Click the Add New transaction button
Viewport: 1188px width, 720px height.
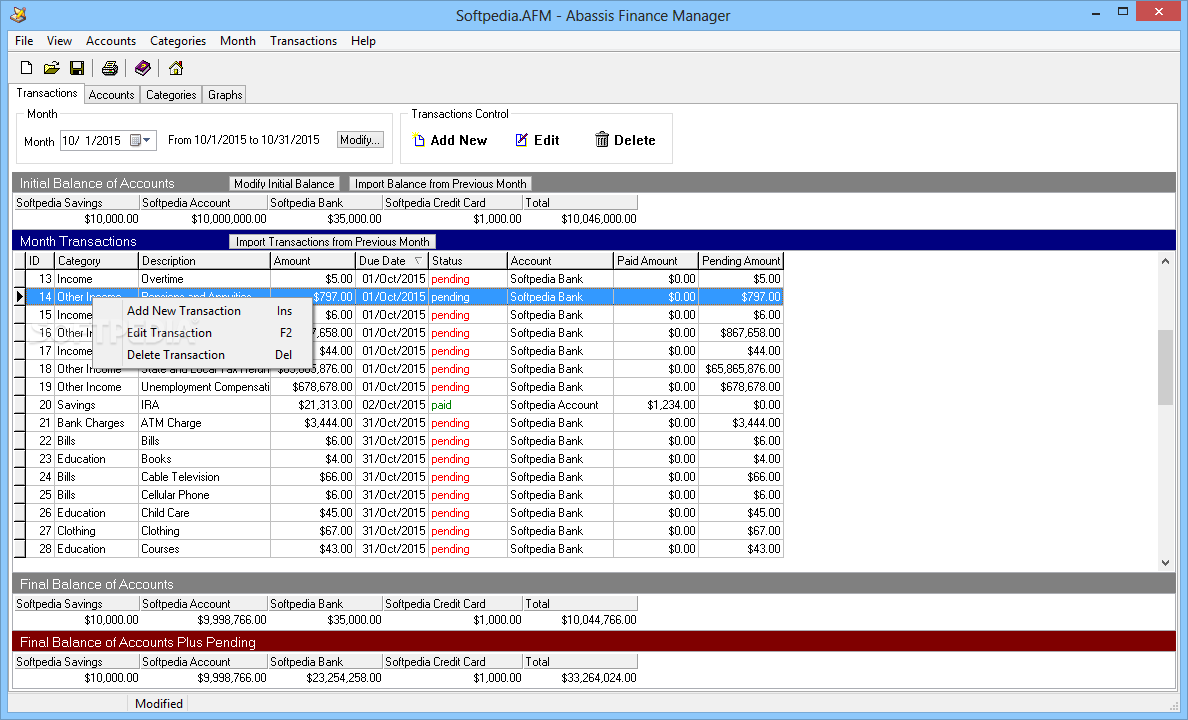(450, 140)
